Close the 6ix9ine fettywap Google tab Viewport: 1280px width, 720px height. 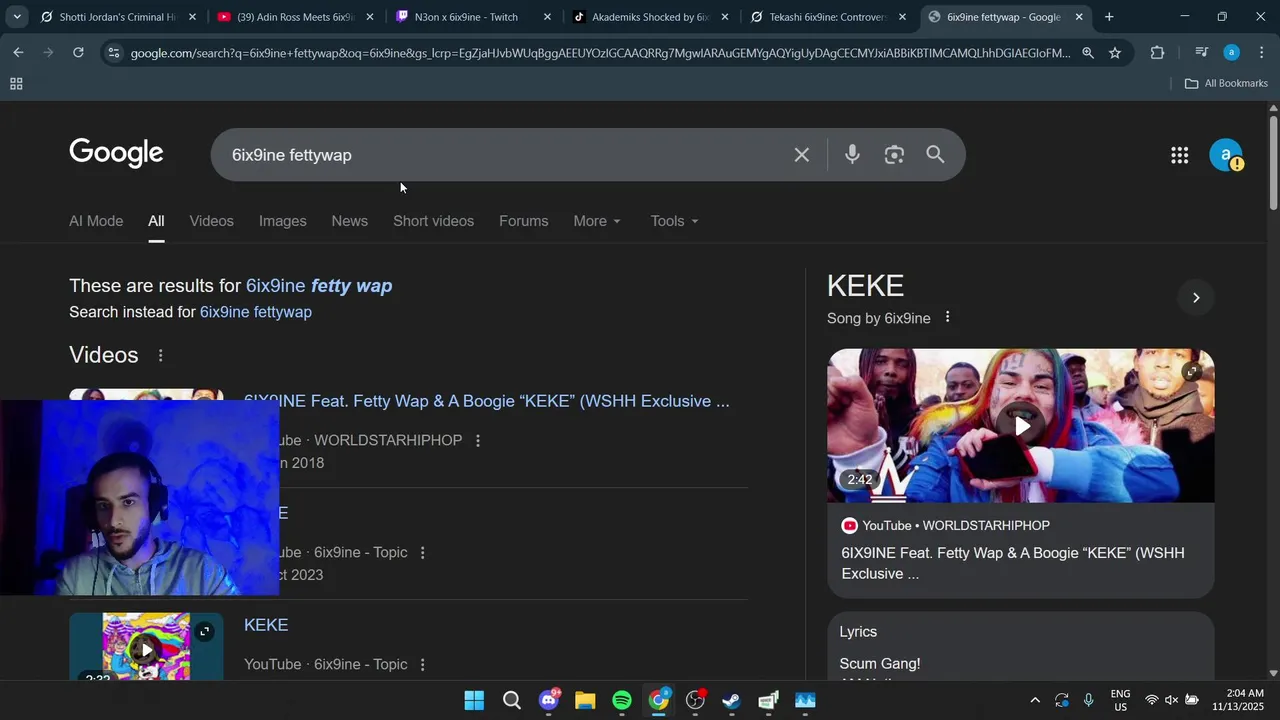[x=1079, y=17]
